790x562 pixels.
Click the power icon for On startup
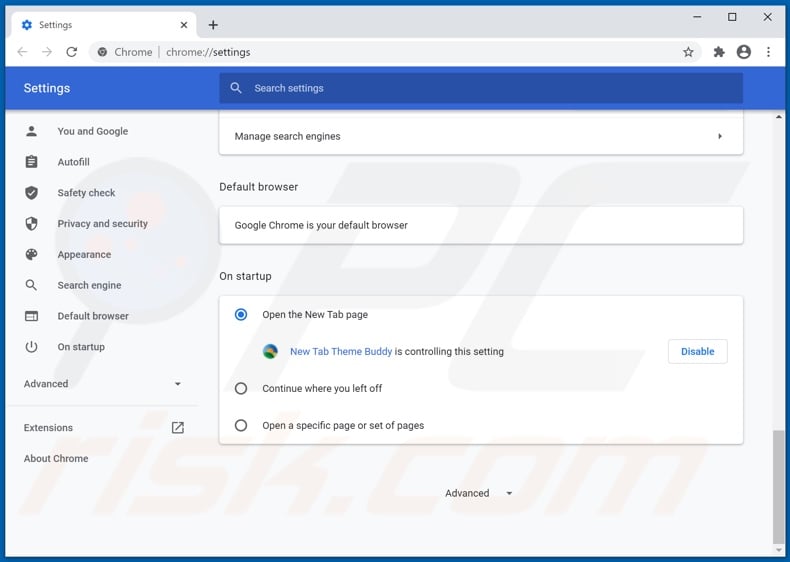pyautogui.click(x=31, y=347)
